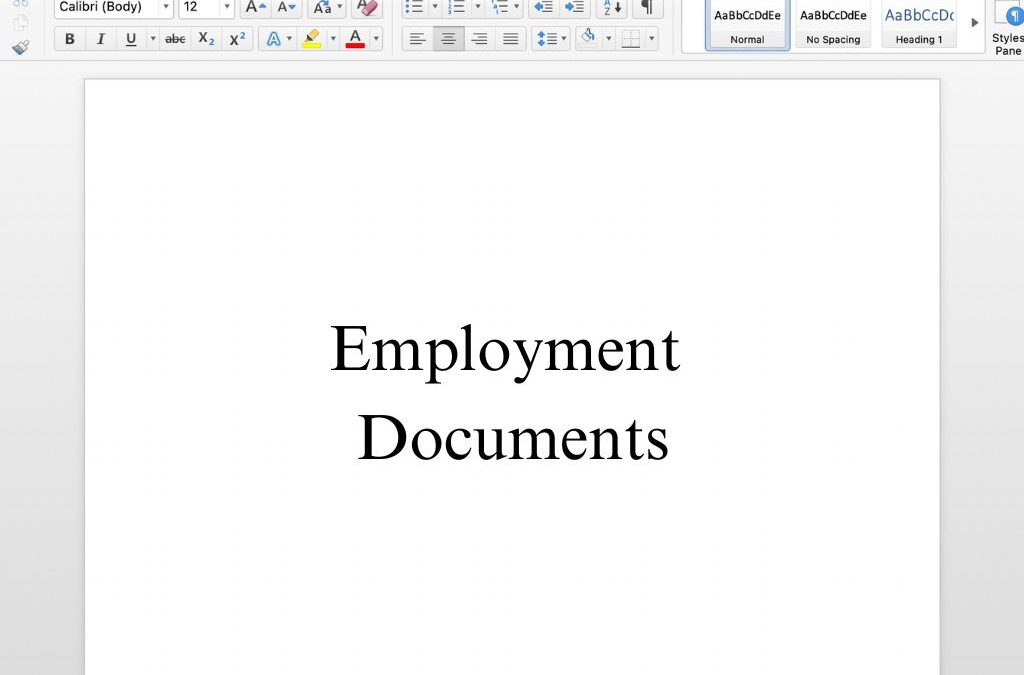
Task: Align text left
Action: tap(417, 39)
